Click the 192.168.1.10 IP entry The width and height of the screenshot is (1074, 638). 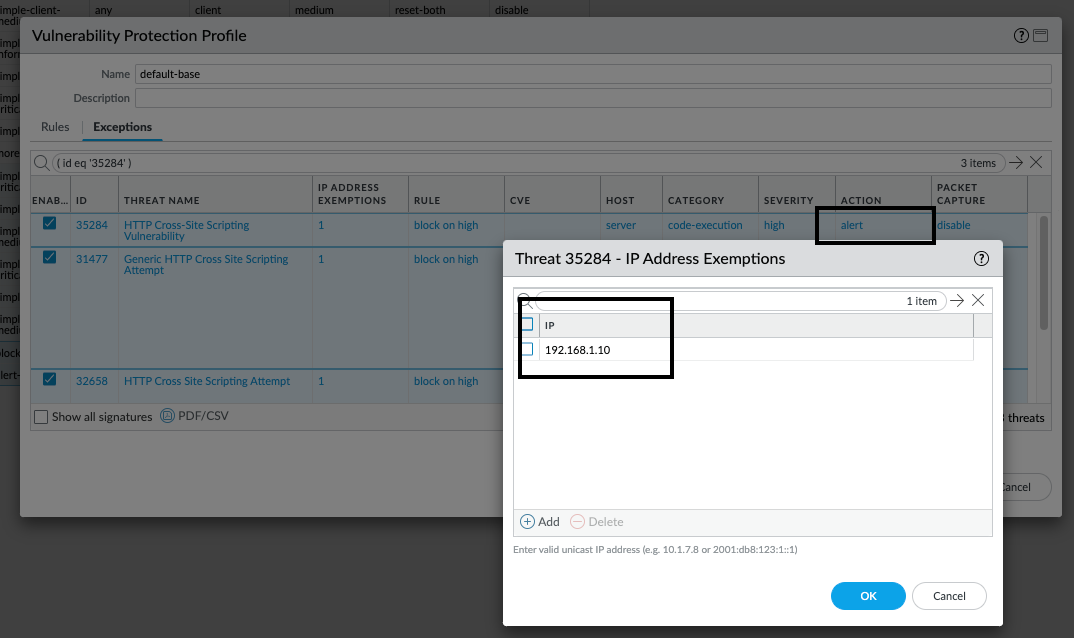tap(577, 349)
